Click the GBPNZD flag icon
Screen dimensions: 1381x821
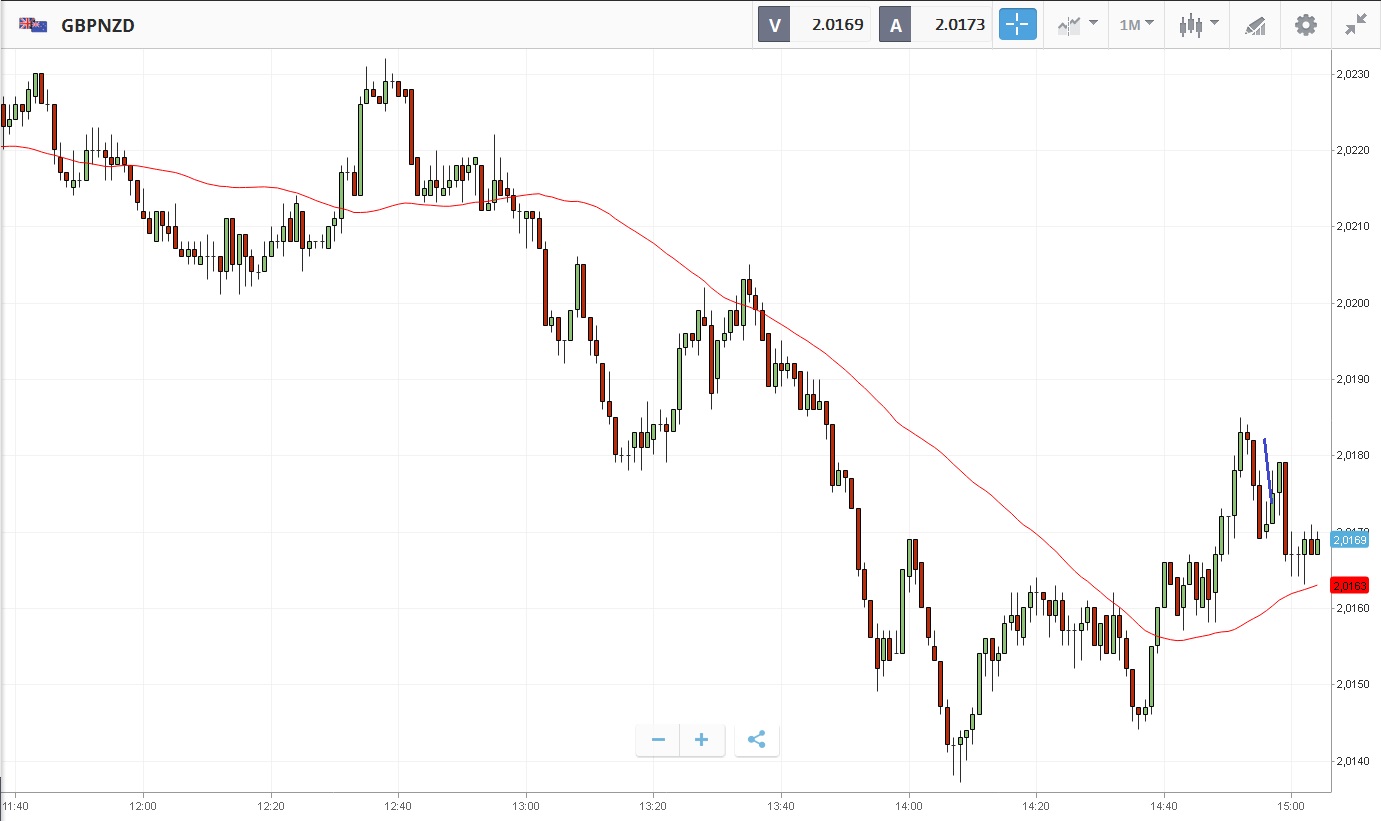tap(32, 25)
